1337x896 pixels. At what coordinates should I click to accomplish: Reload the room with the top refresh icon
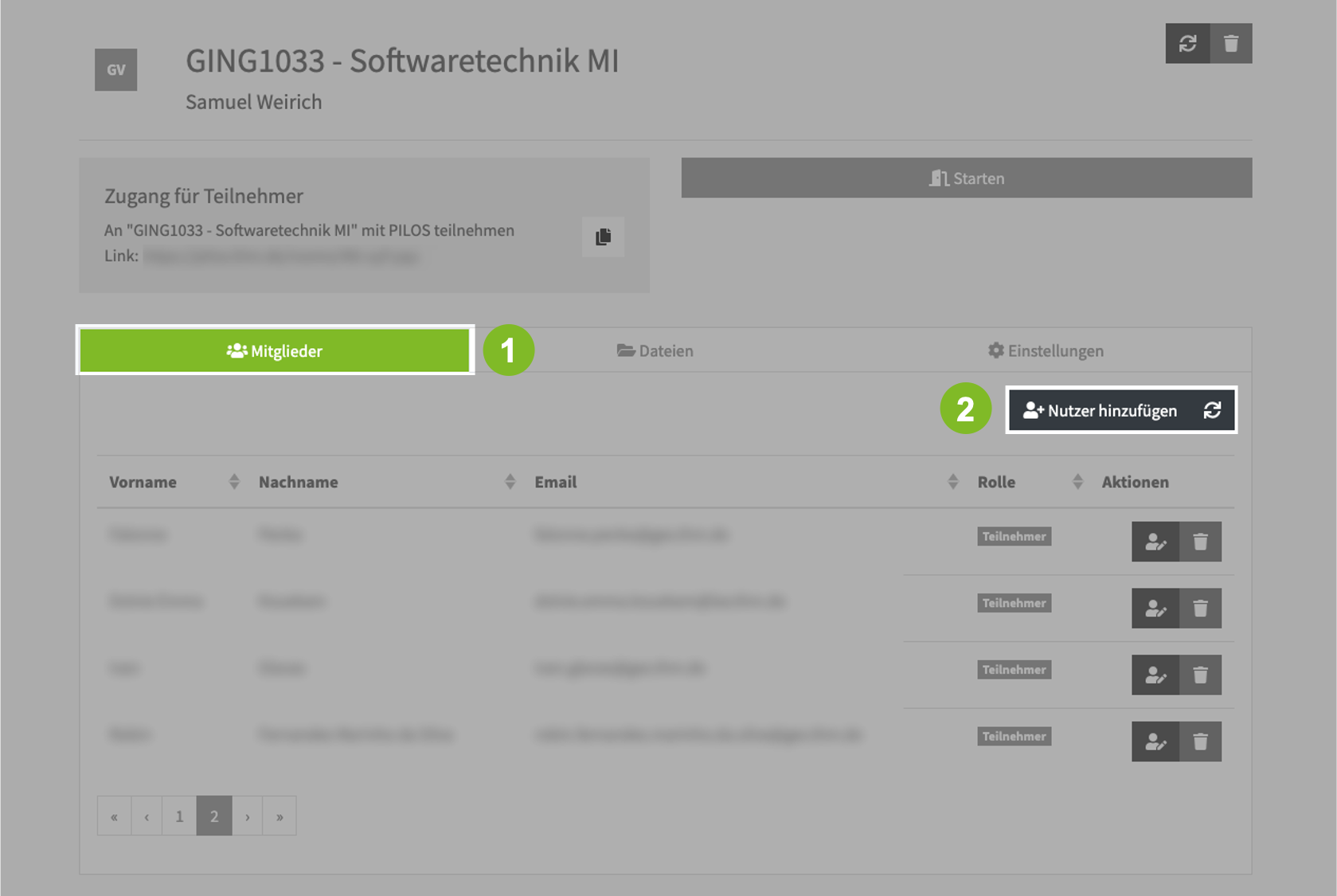(x=1187, y=43)
